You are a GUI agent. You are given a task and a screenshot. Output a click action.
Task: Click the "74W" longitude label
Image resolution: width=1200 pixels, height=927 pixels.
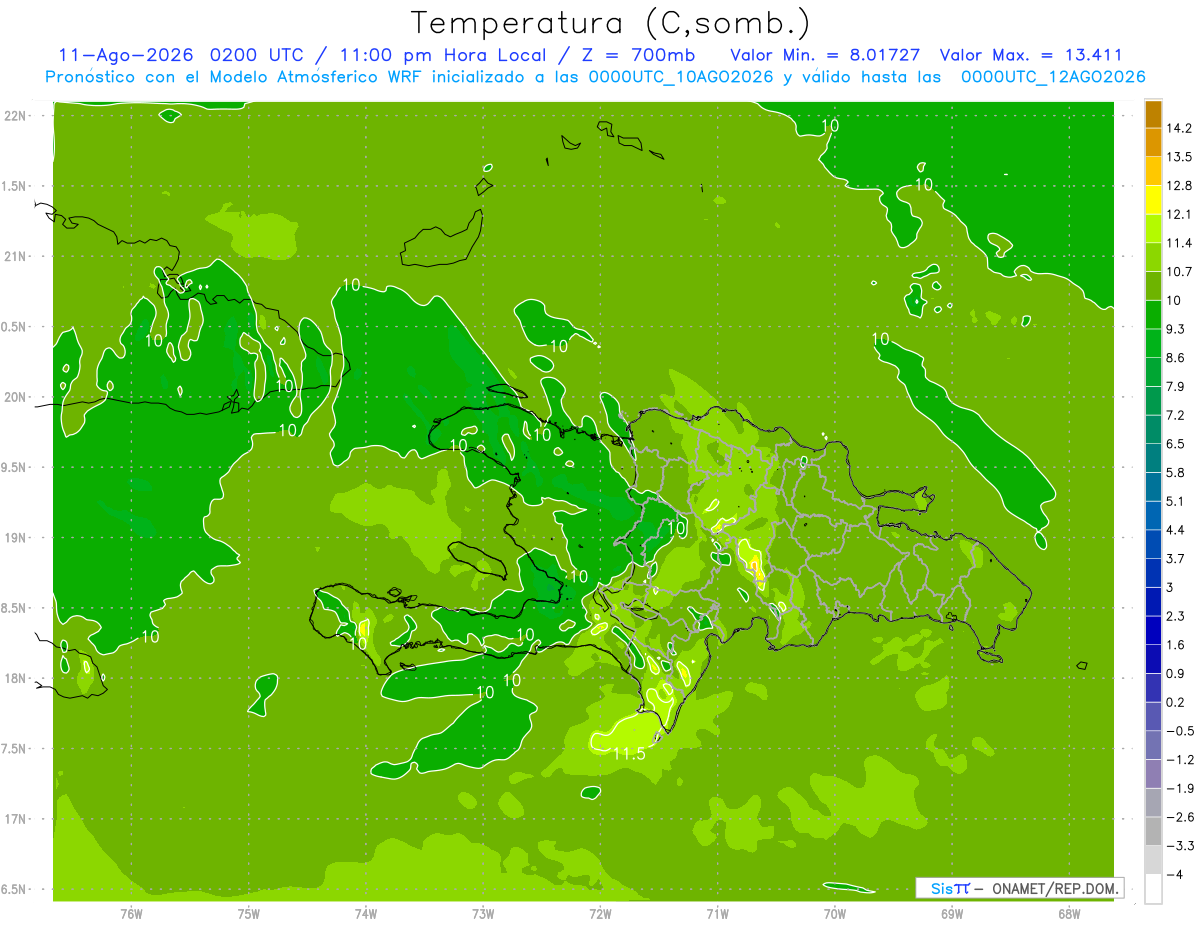coord(366,914)
